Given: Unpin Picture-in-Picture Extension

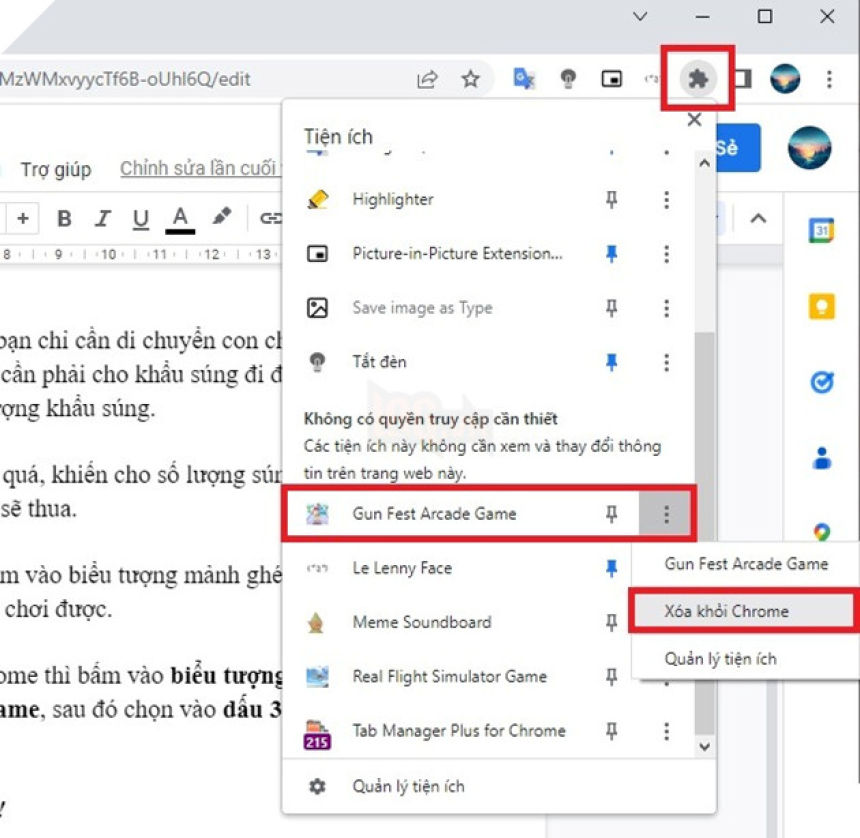Looking at the screenshot, I should [x=611, y=253].
